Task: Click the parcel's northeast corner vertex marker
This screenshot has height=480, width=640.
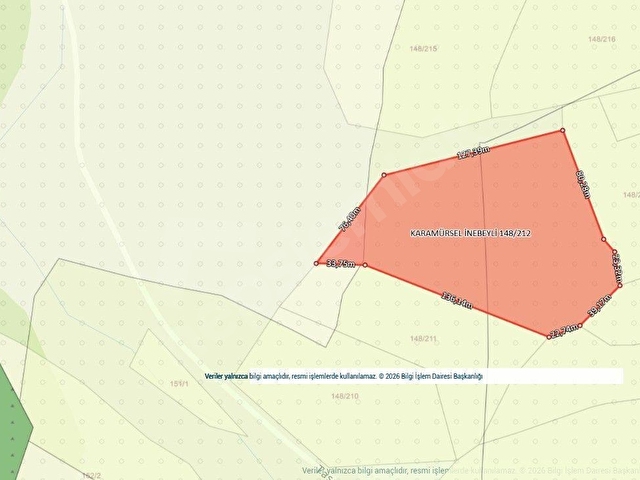Action: click(x=562, y=130)
